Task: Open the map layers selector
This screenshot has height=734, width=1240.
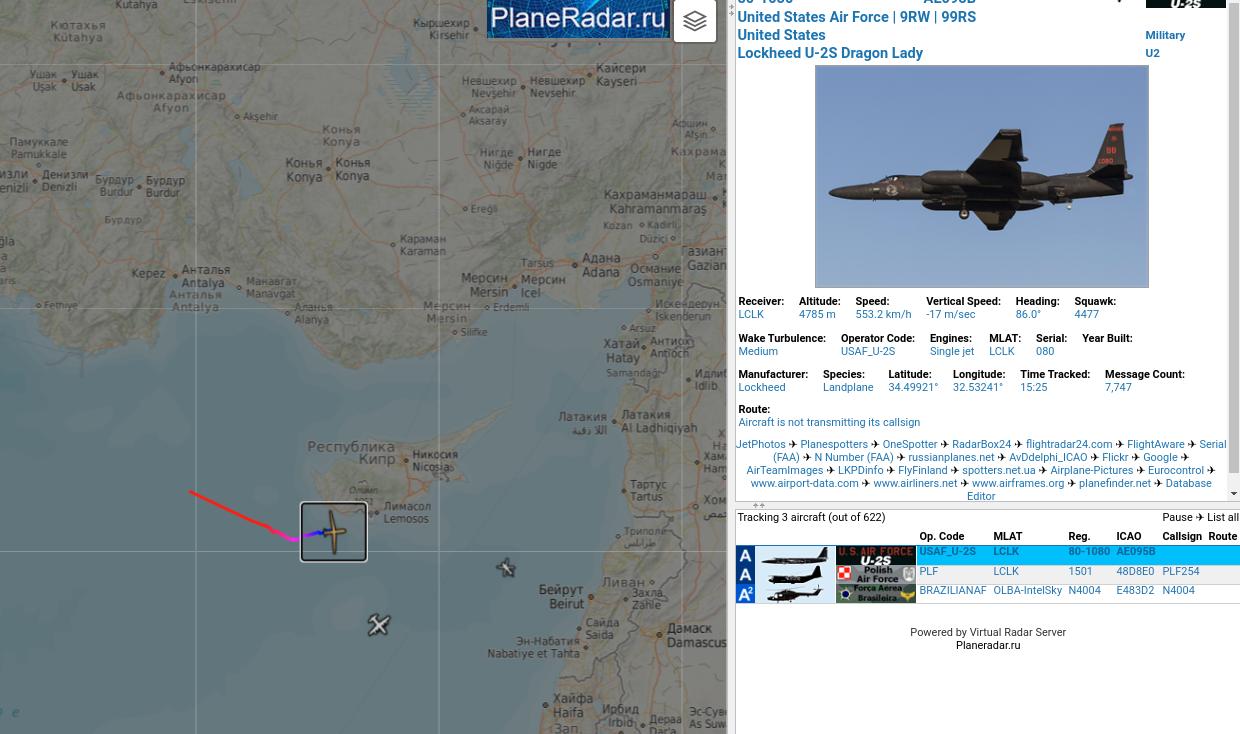Action: tap(694, 21)
